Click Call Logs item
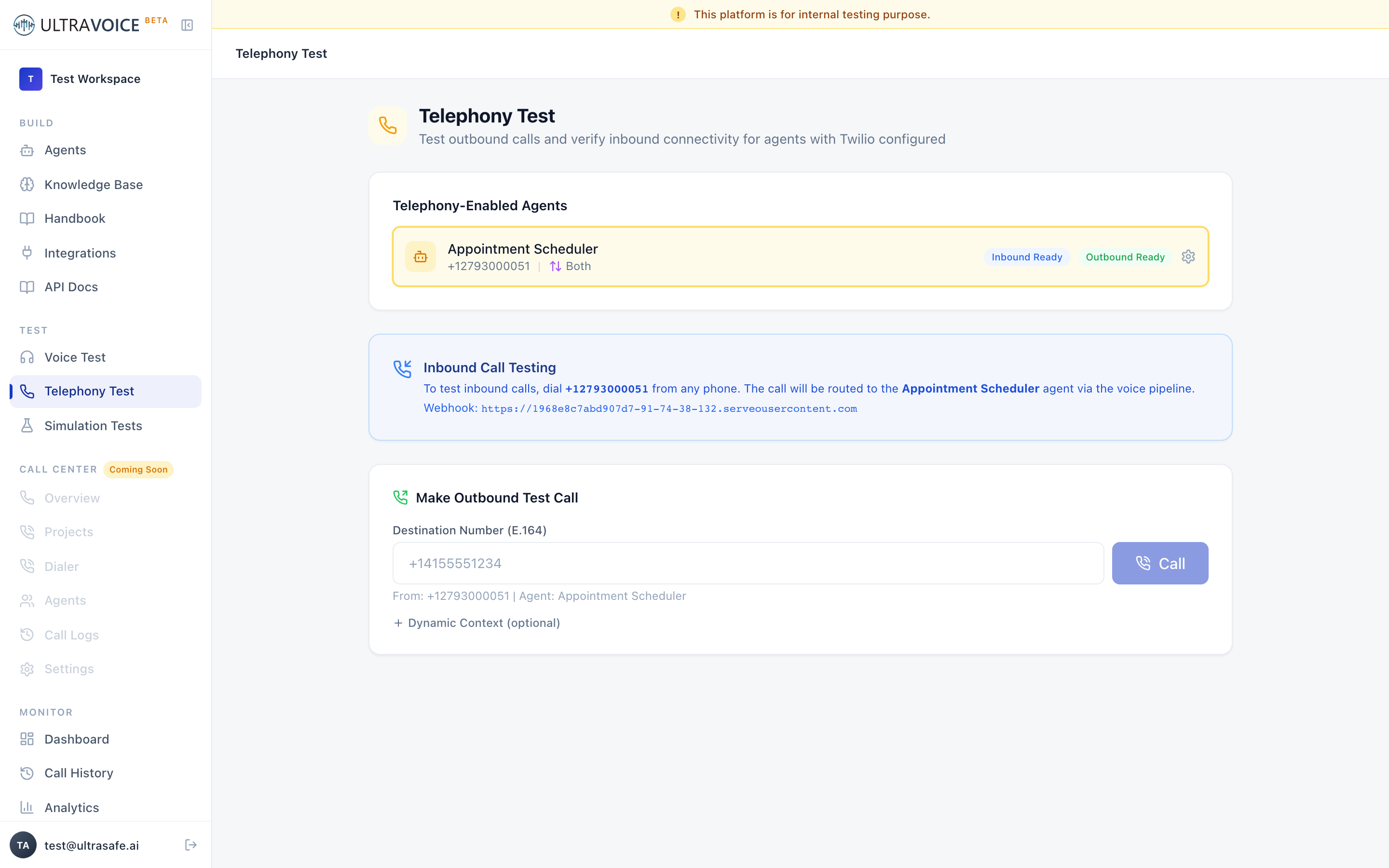Screen dimensions: 1389x868 tap(106, 634)
